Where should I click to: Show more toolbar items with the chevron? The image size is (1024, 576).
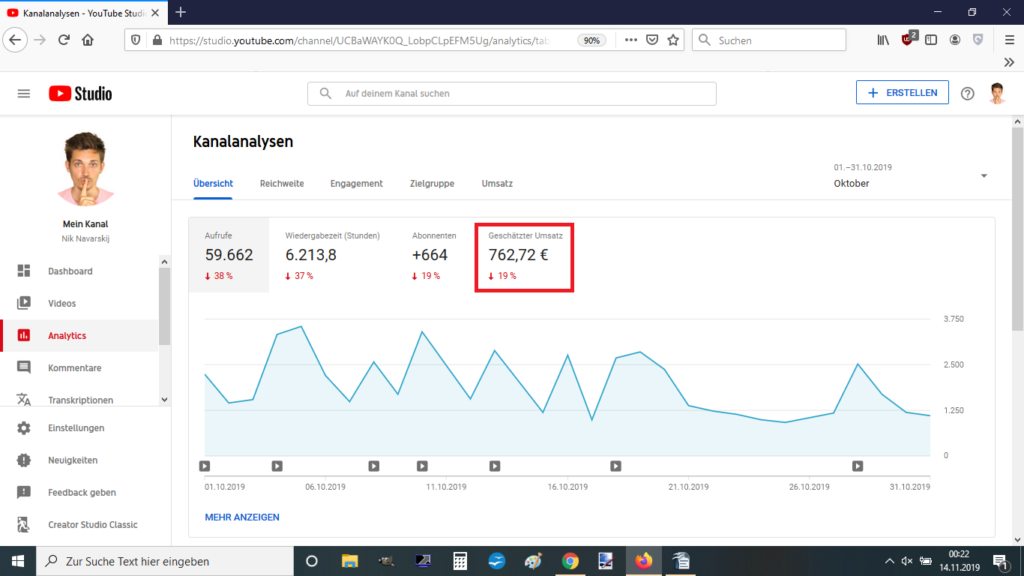pos(1009,63)
